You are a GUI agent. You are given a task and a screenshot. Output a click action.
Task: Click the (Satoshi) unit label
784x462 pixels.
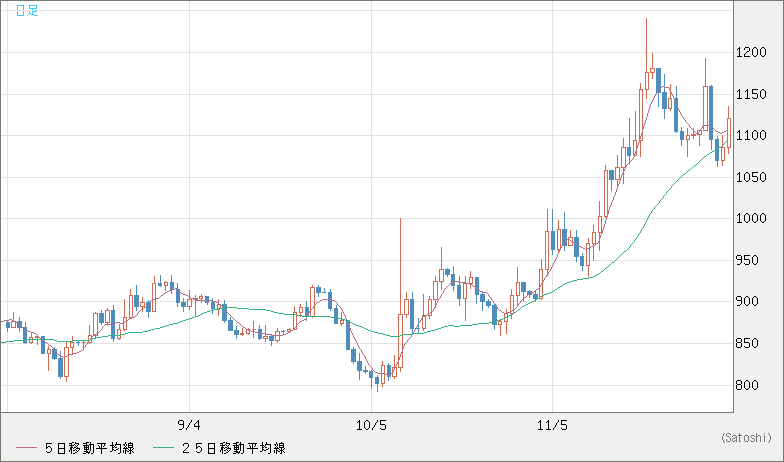746,438
